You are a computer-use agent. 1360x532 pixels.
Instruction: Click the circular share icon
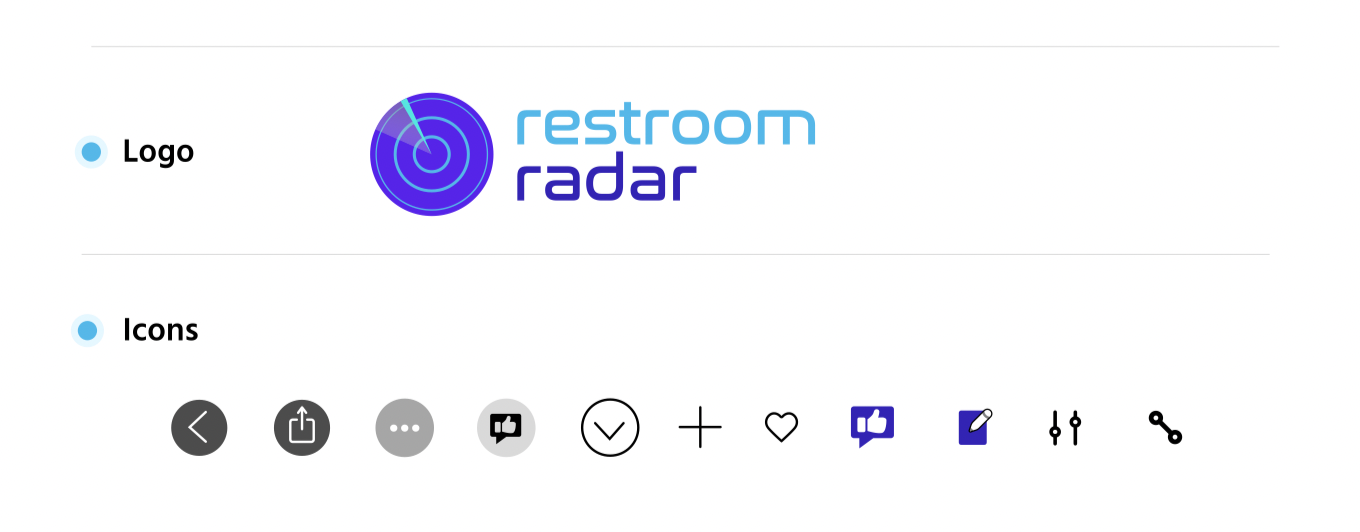tap(302, 428)
